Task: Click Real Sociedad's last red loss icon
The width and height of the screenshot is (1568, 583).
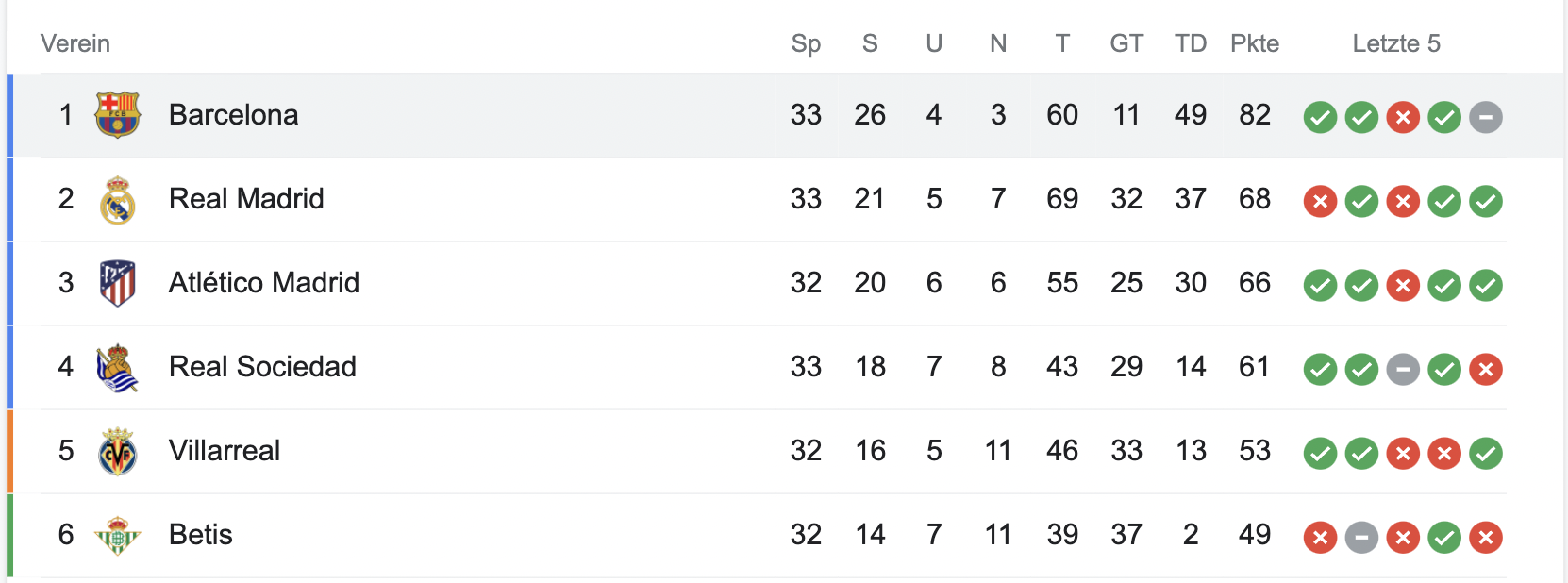Action: tap(1485, 369)
